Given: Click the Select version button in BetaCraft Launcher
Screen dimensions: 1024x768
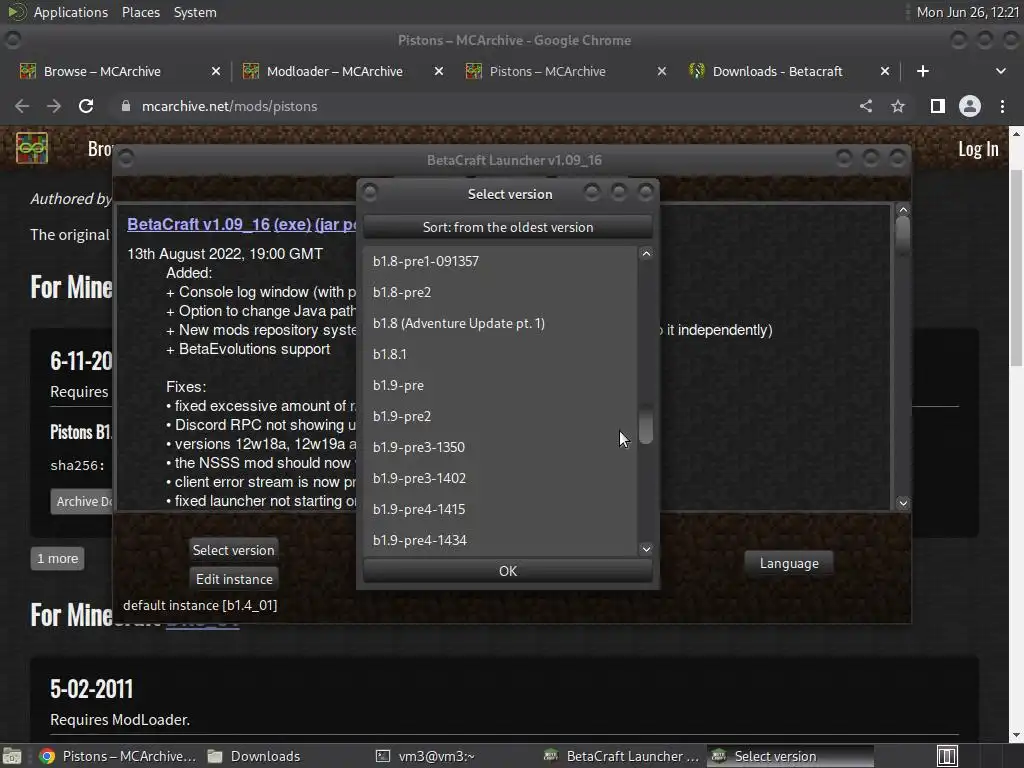Looking at the screenshot, I should tap(233, 550).
